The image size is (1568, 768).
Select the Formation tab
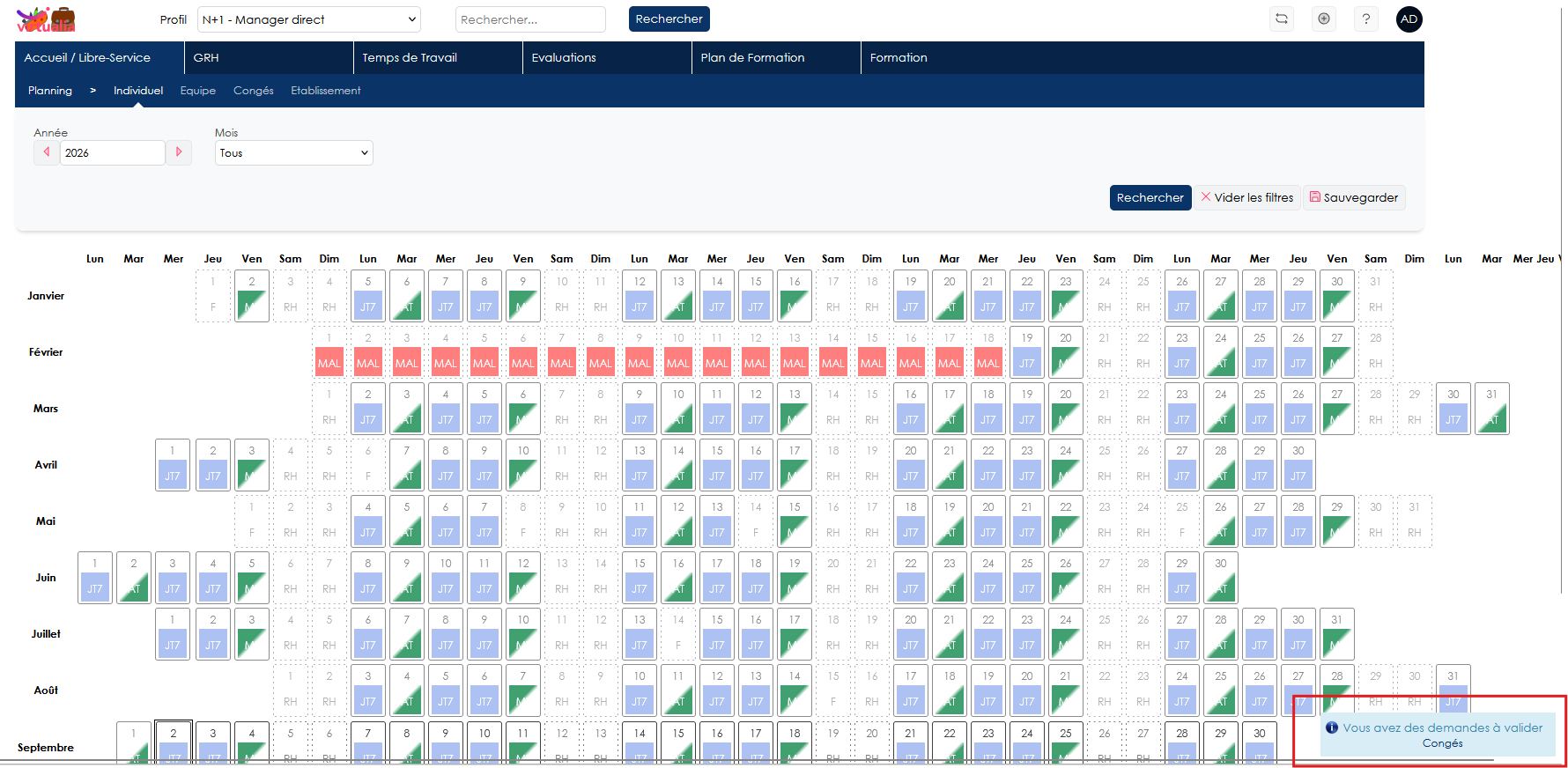coord(899,57)
